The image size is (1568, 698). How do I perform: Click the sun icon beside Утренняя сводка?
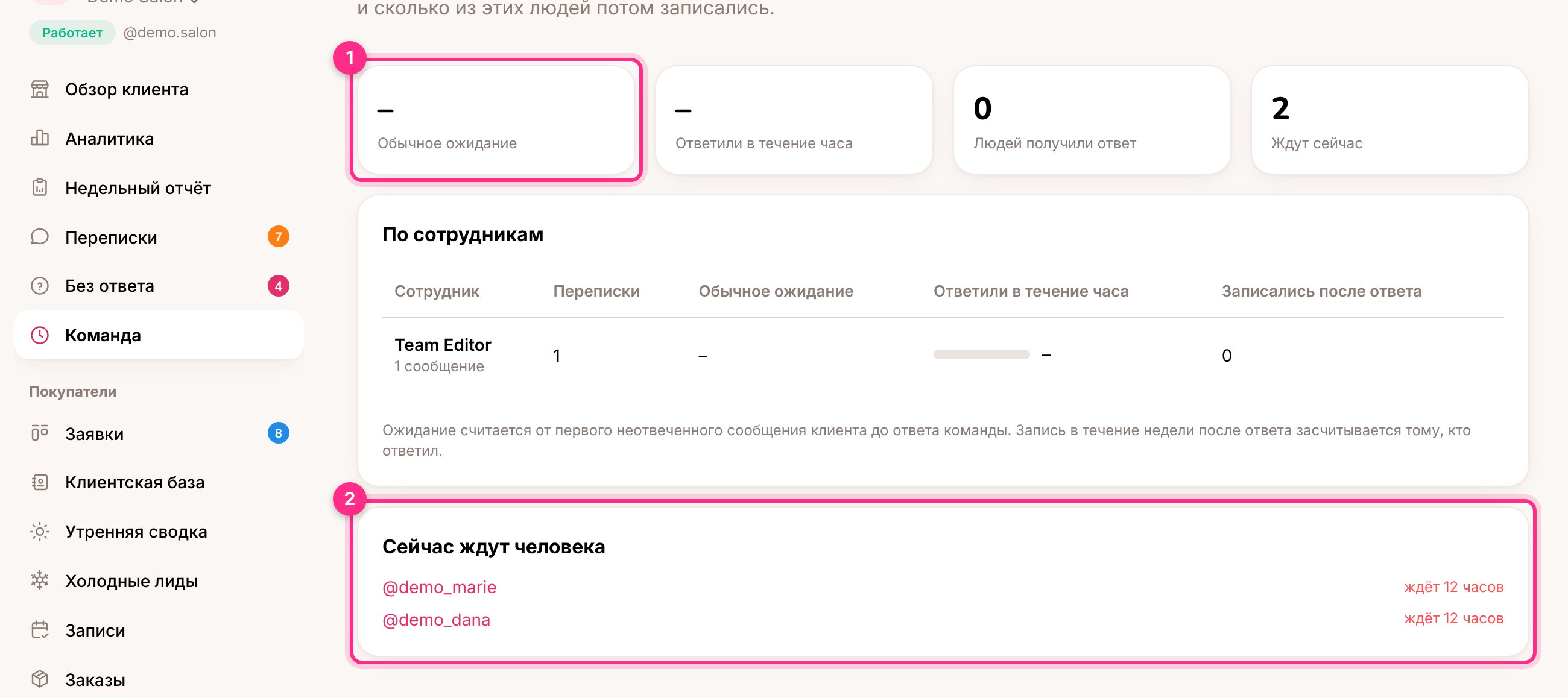click(x=40, y=531)
